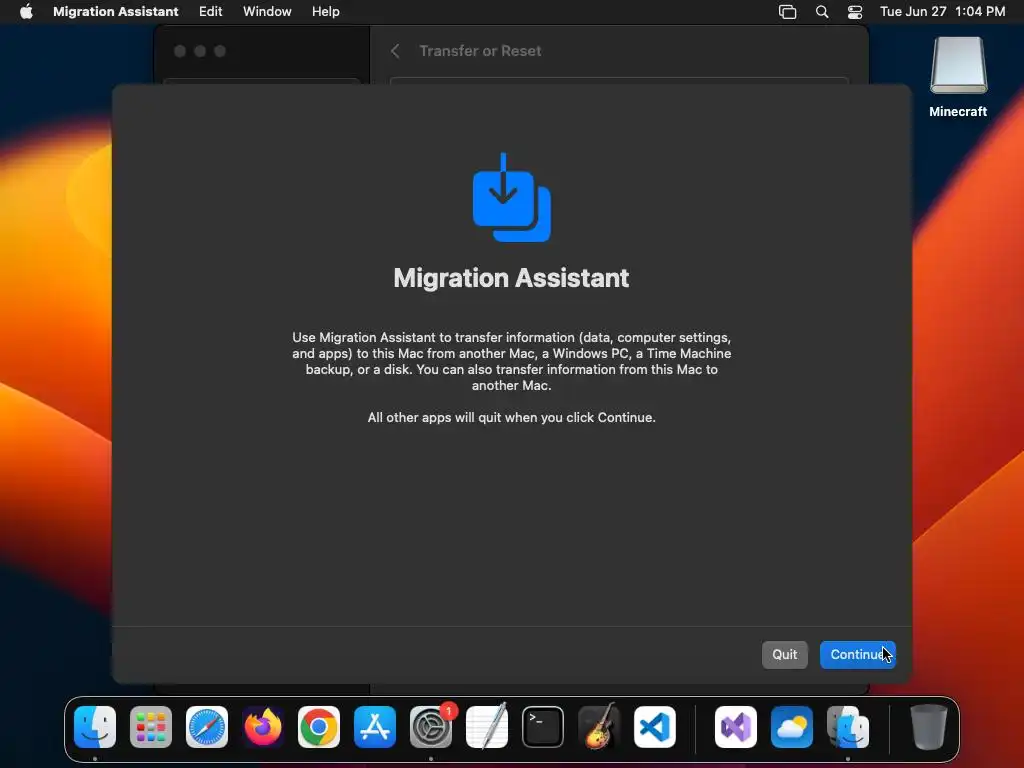This screenshot has width=1024, height=768.
Task: Click the Transfer or Reset window title
Action: click(x=480, y=51)
